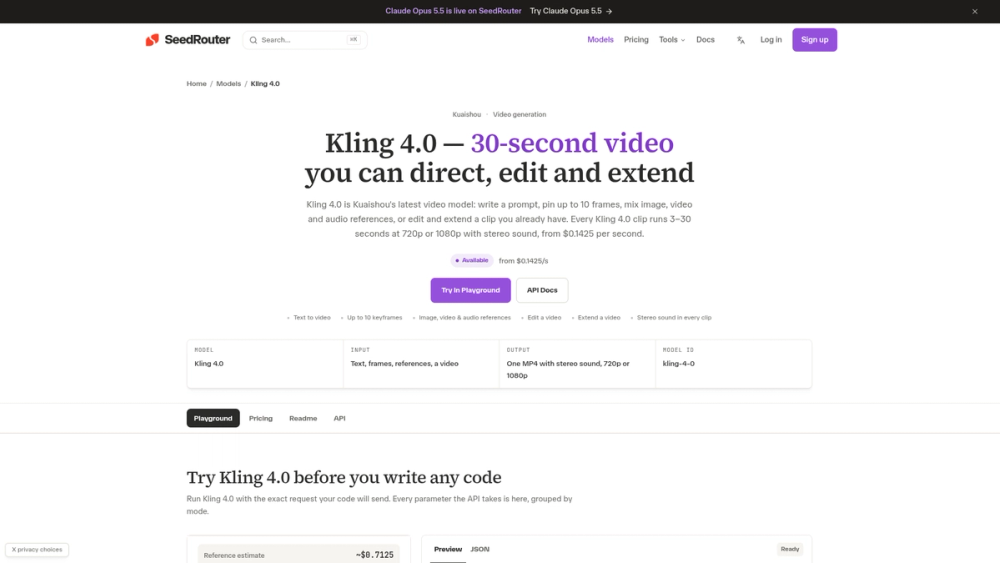The height and width of the screenshot is (563, 1000).
Task: Click the Extend a video feature tag
Action: 599,318
